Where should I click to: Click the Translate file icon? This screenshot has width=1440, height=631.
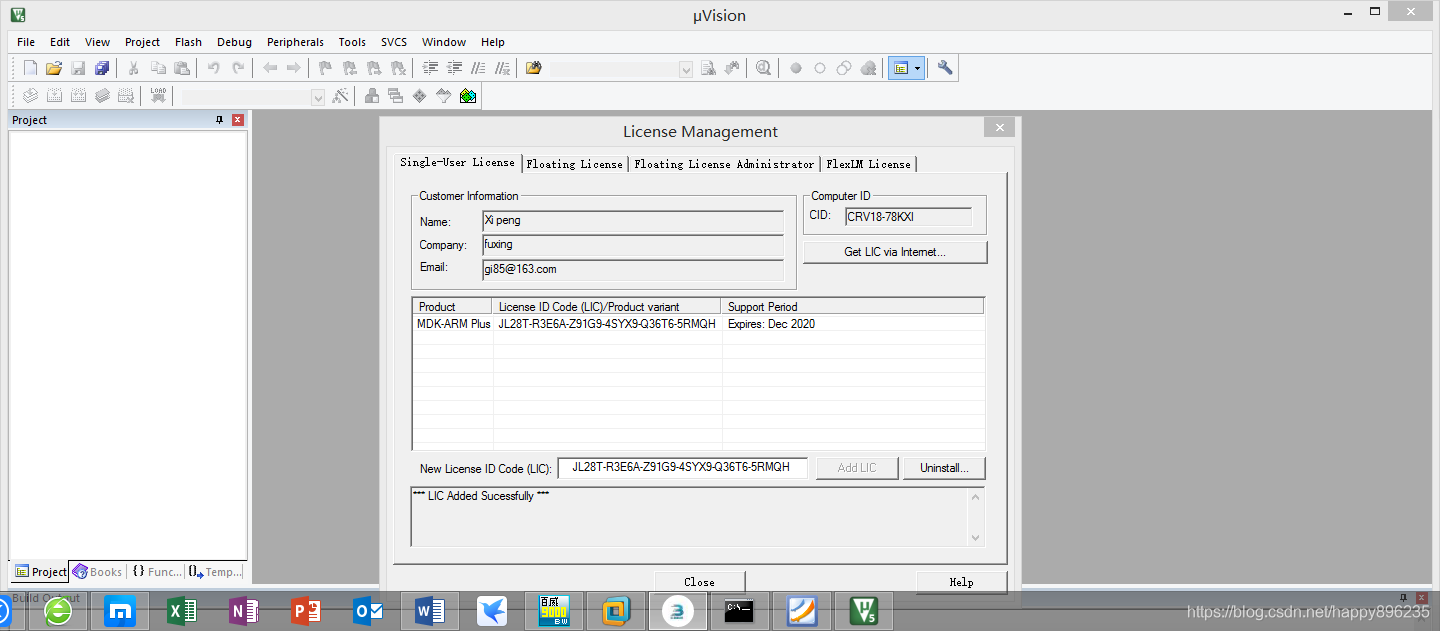[31, 96]
